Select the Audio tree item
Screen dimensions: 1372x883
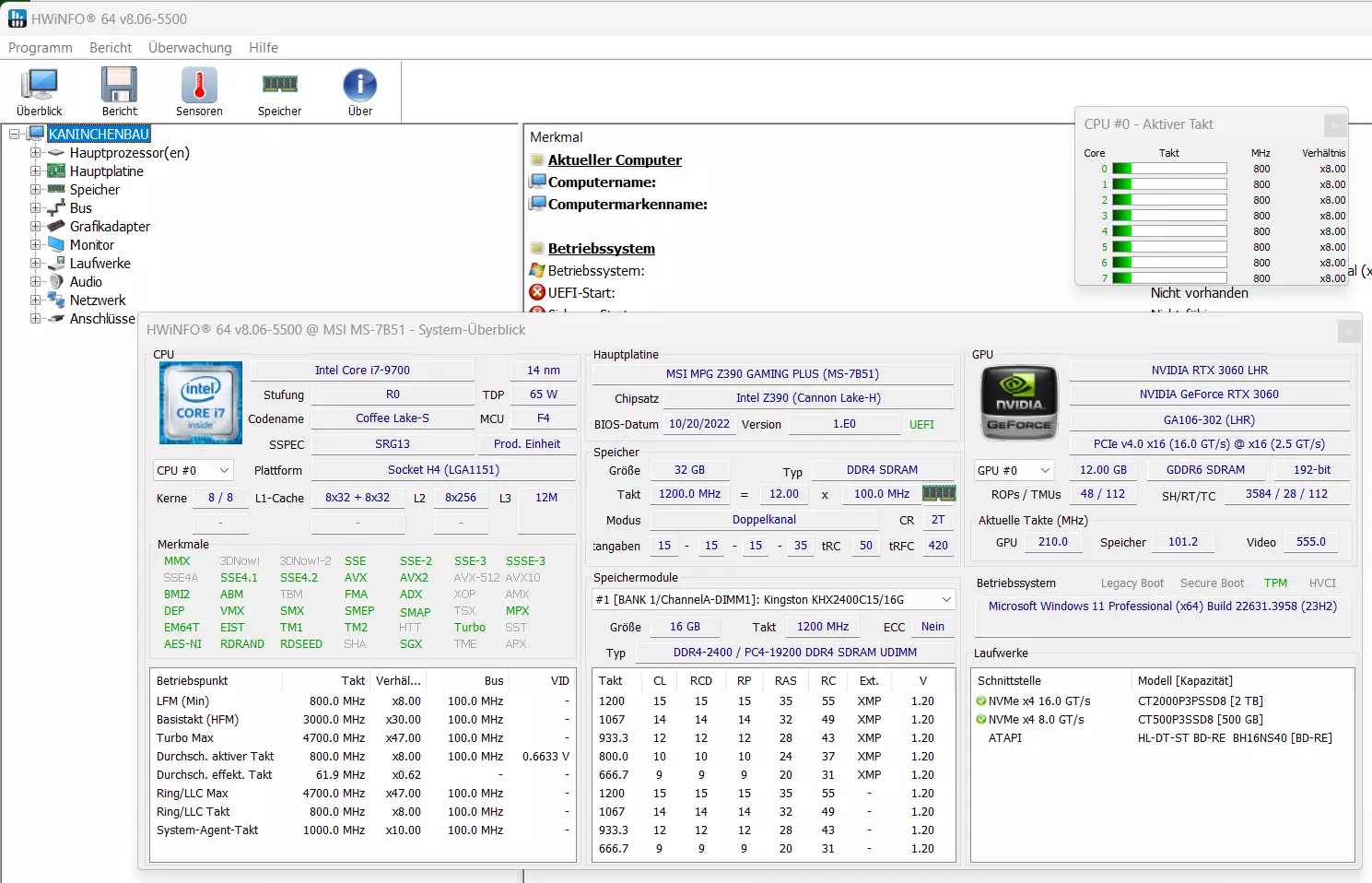86,281
